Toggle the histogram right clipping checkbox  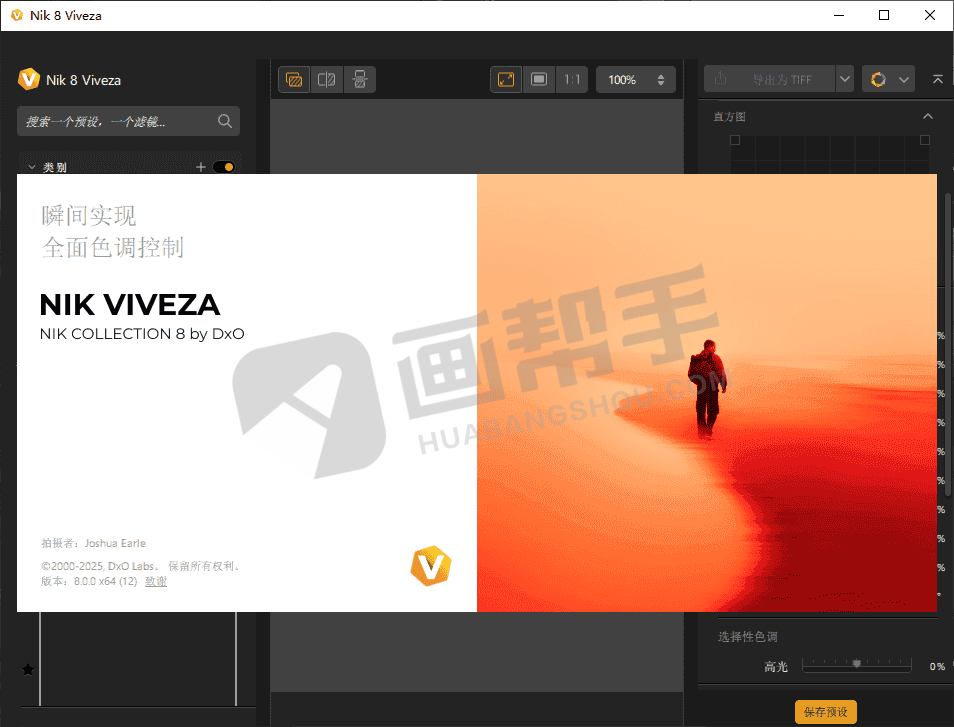(x=925, y=140)
